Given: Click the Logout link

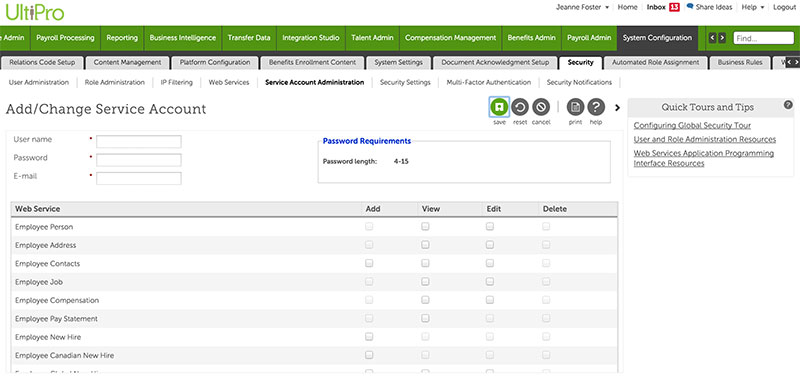Looking at the screenshot, I should tap(784, 7).
